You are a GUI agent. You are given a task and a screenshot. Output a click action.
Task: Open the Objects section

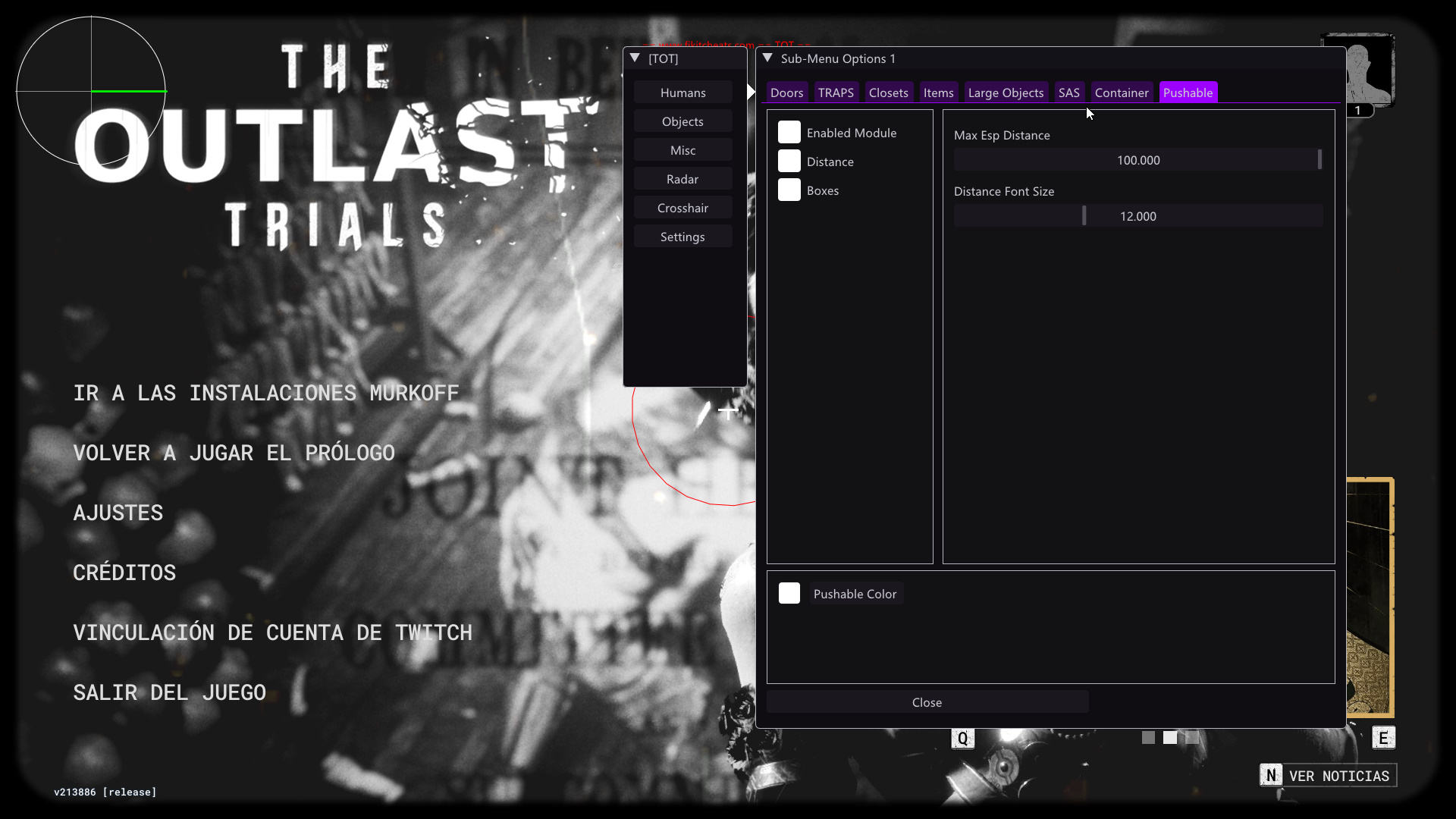click(x=682, y=121)
